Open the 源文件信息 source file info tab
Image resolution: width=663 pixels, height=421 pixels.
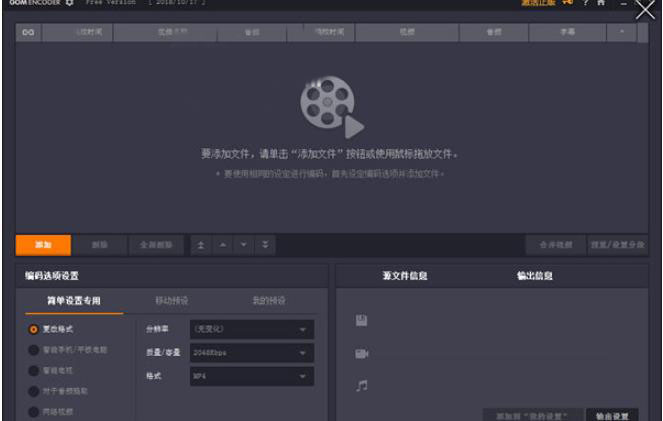(405, 276)
